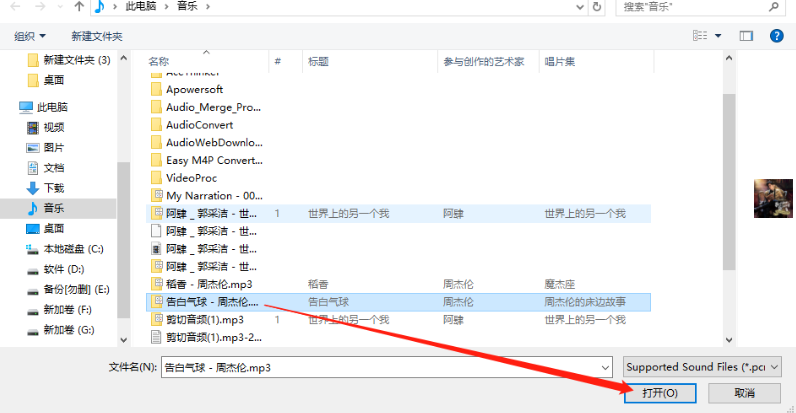Click the 取消 button
Image resolution: width=796 pixels, height=413 pixels.
(744, 393)
